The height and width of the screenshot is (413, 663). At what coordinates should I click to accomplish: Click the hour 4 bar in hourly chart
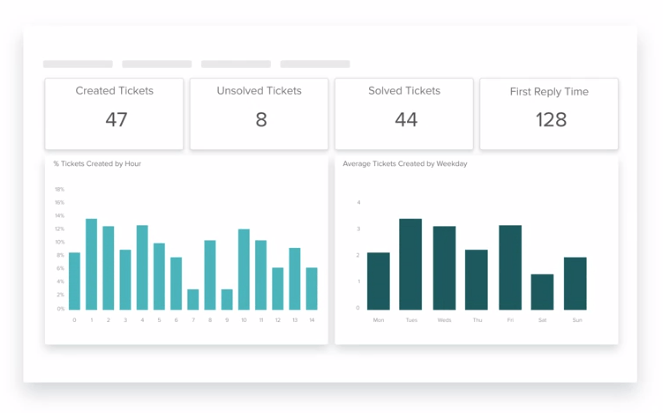pyautogui.click(x=142, y=268)
